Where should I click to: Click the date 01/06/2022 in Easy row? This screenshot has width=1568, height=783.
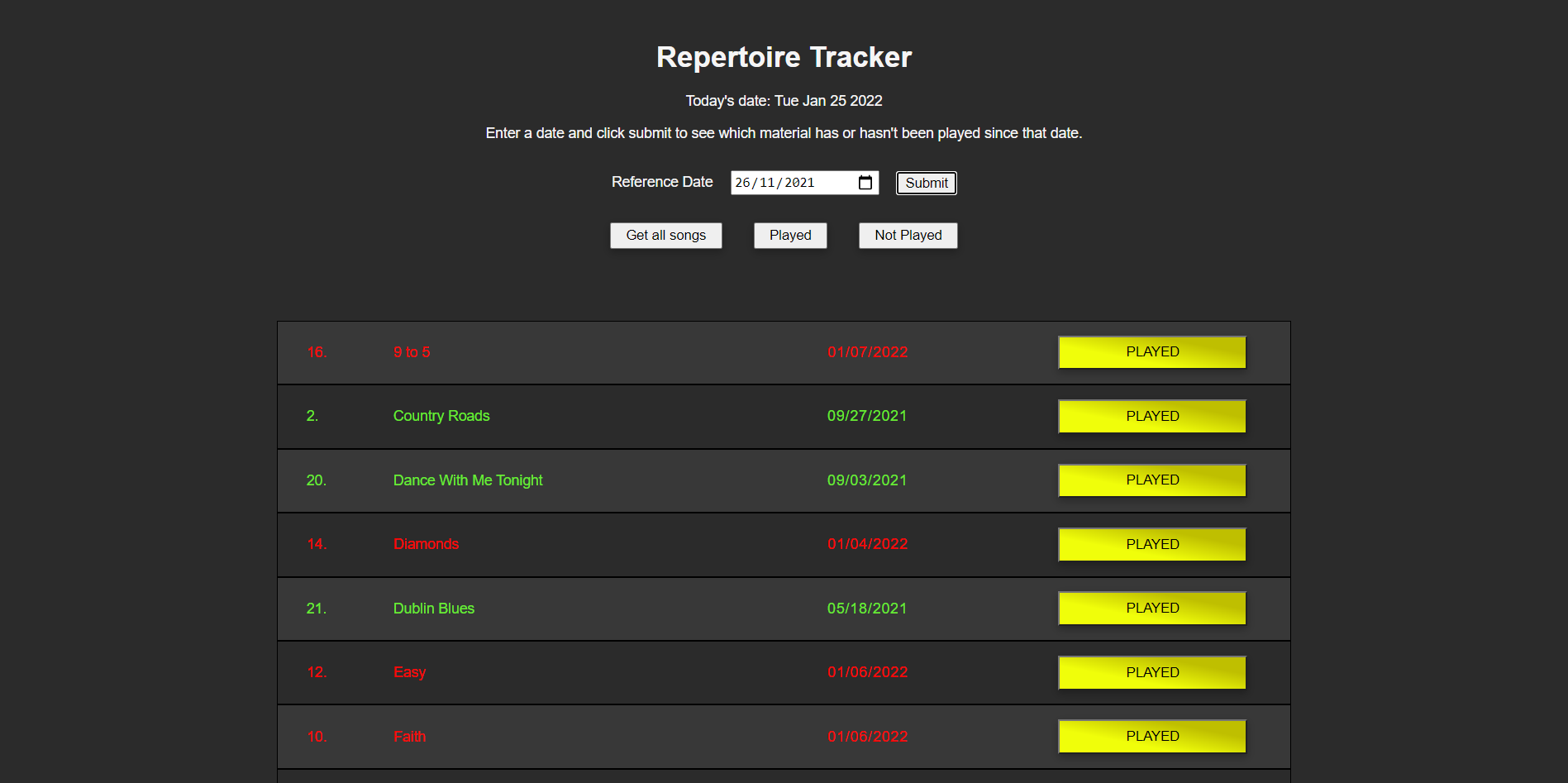coord(868,672)
